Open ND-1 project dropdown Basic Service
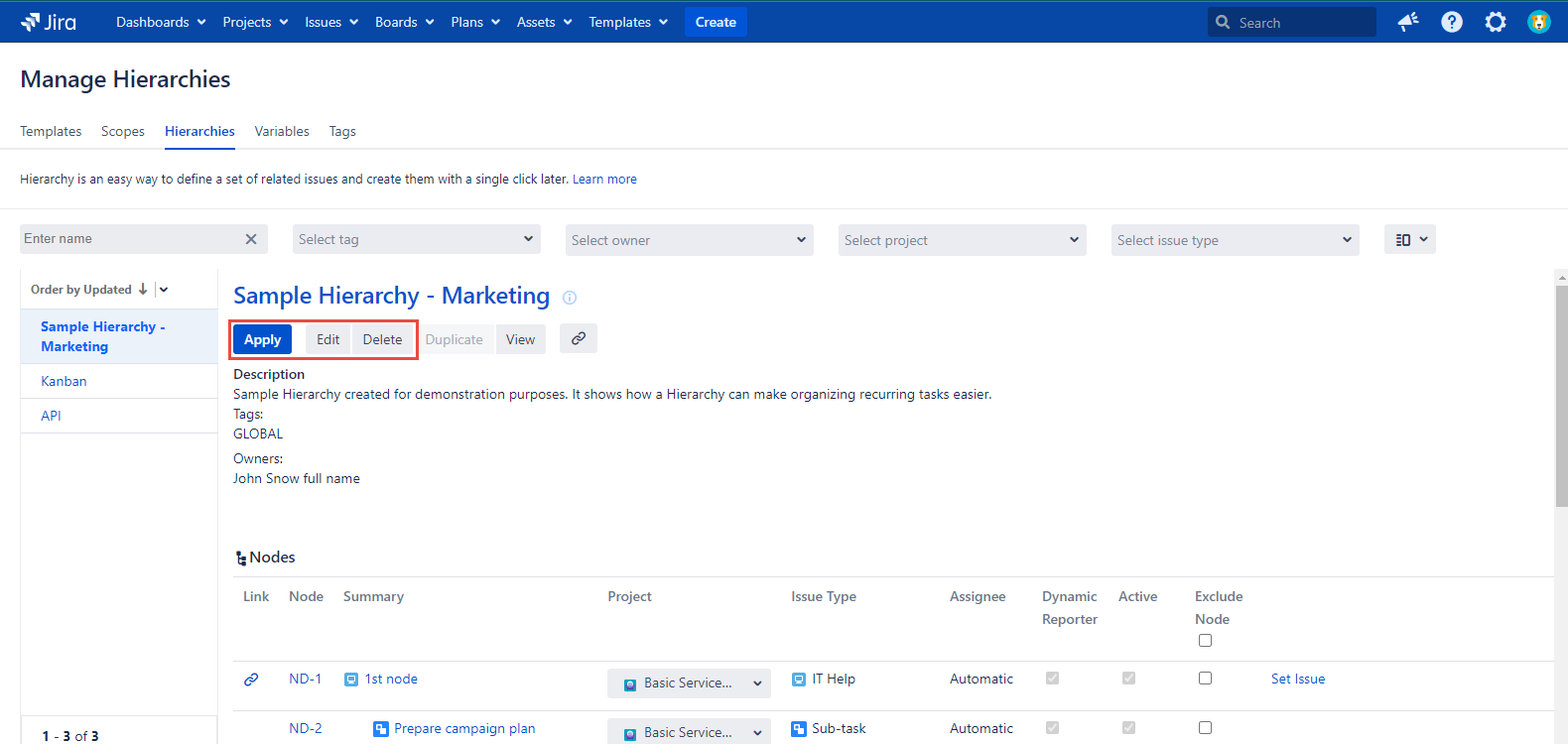The width and height of the screenshot is (1568, 744). click(689, 683)
